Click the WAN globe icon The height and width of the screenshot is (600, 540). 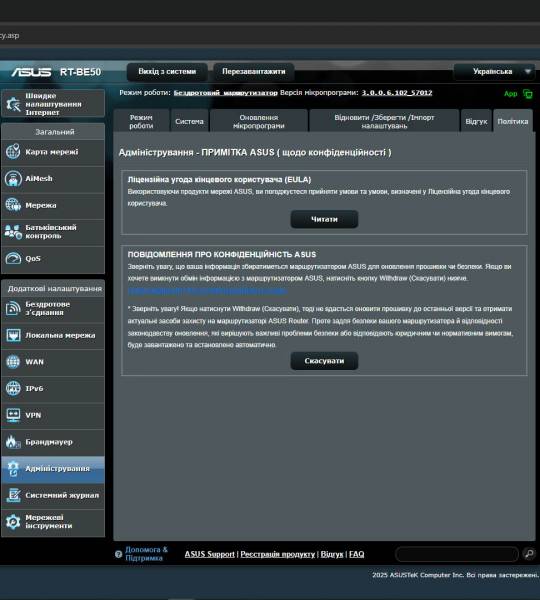13,362
